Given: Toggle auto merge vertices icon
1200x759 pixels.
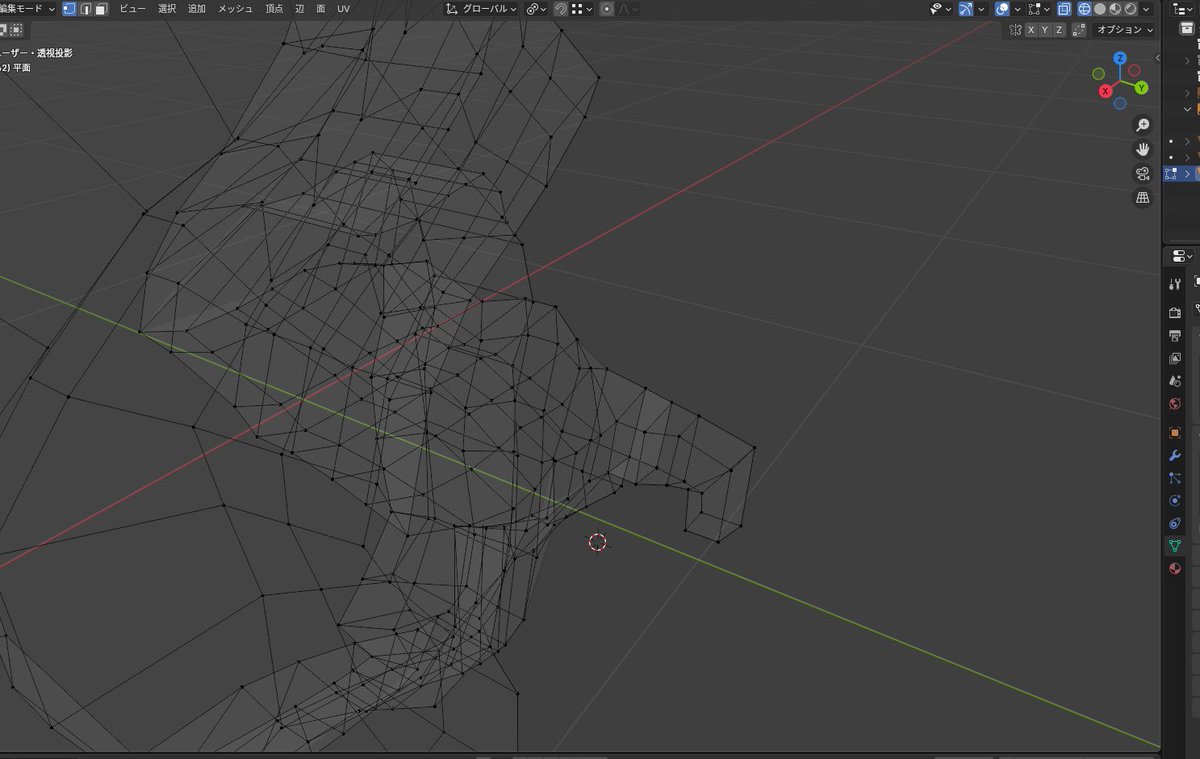Looking at the screenshot, I should (1078, 30).
